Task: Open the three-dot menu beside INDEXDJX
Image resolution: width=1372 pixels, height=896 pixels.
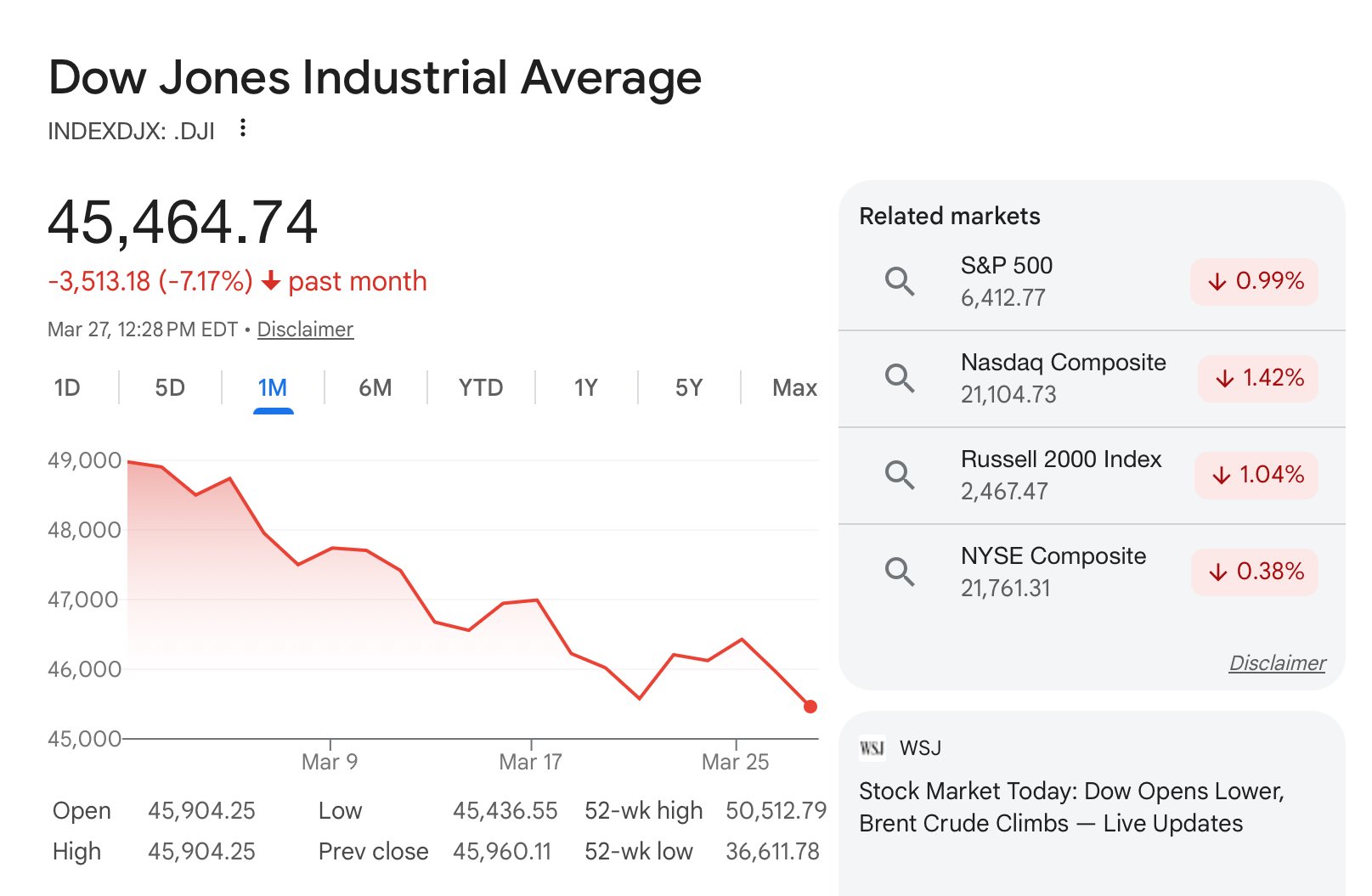Action: (243, 128)
